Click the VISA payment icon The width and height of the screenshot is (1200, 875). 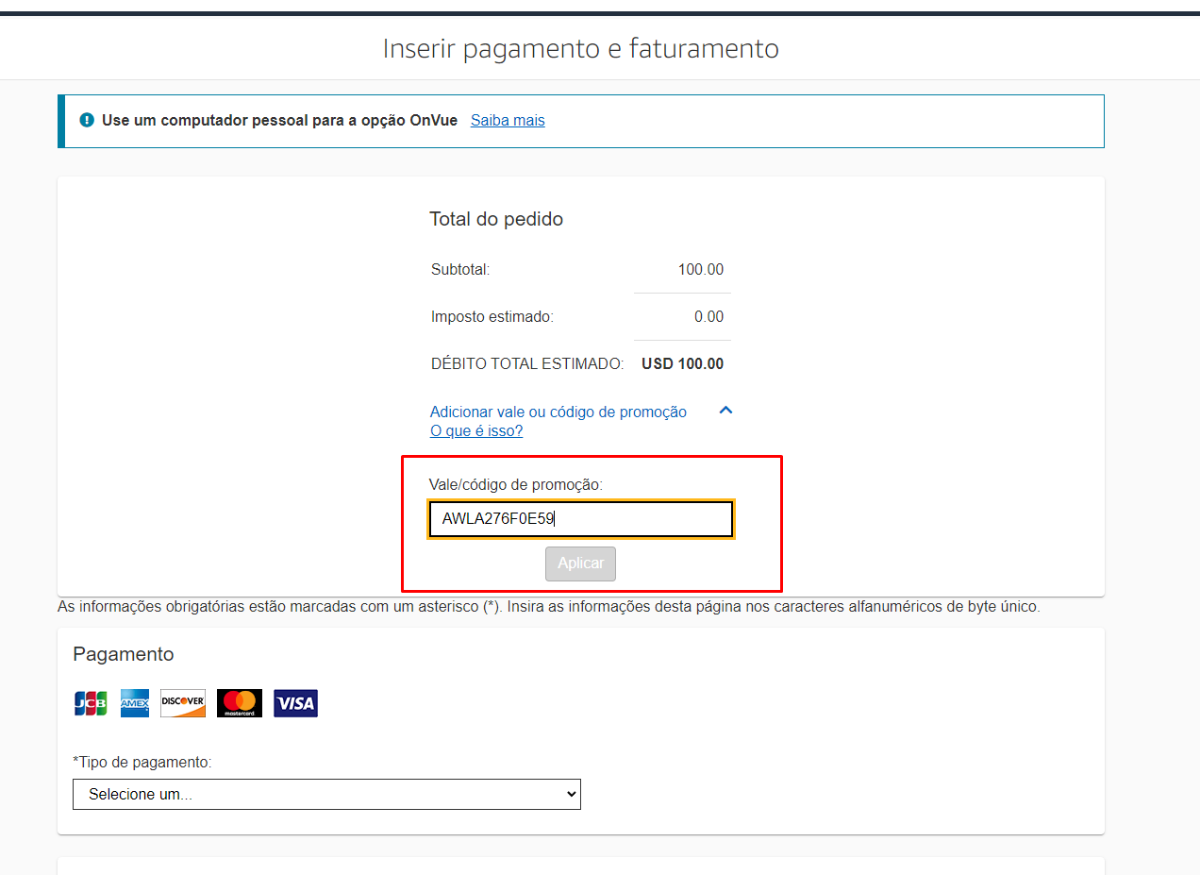coord(295,703)
